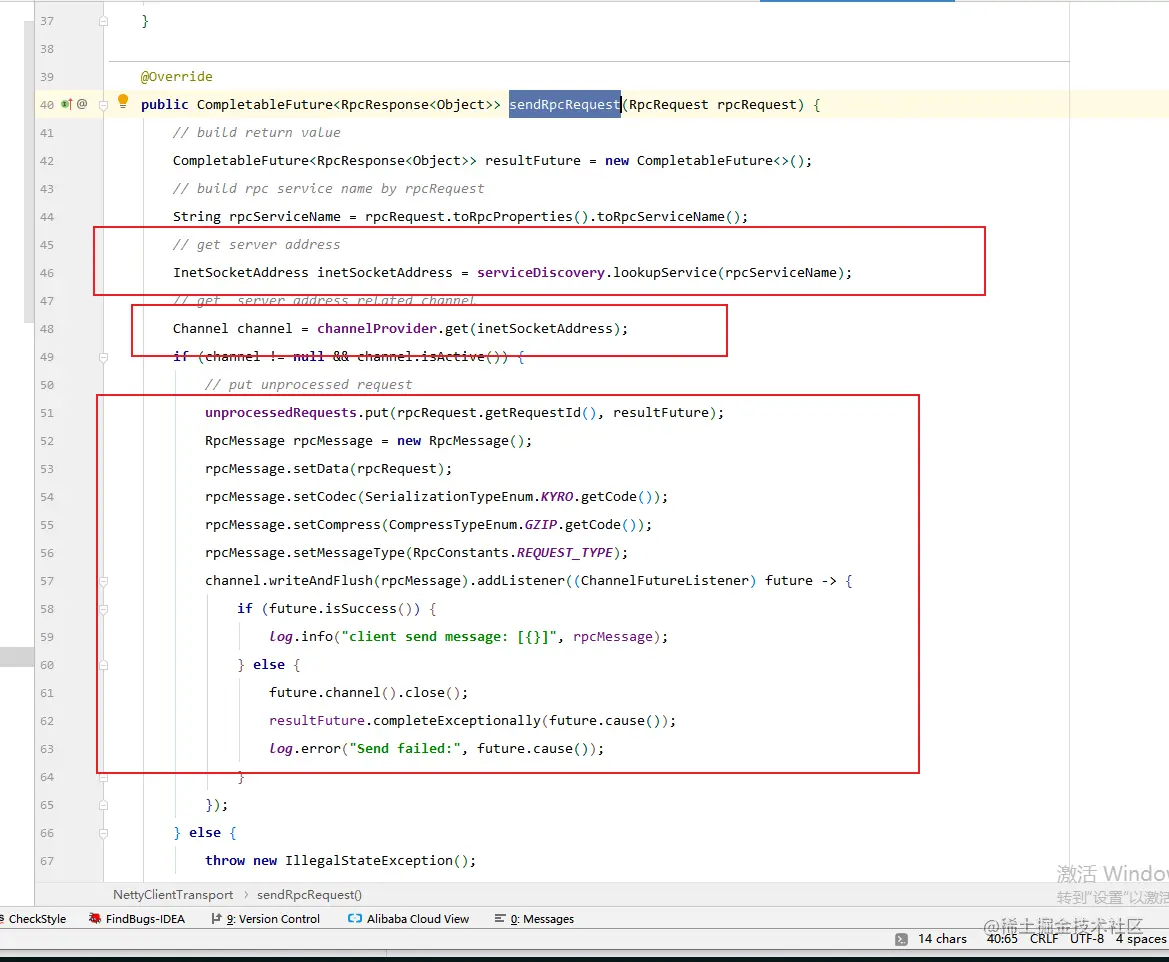Click the Messages list icon

[x=500, y=919]
